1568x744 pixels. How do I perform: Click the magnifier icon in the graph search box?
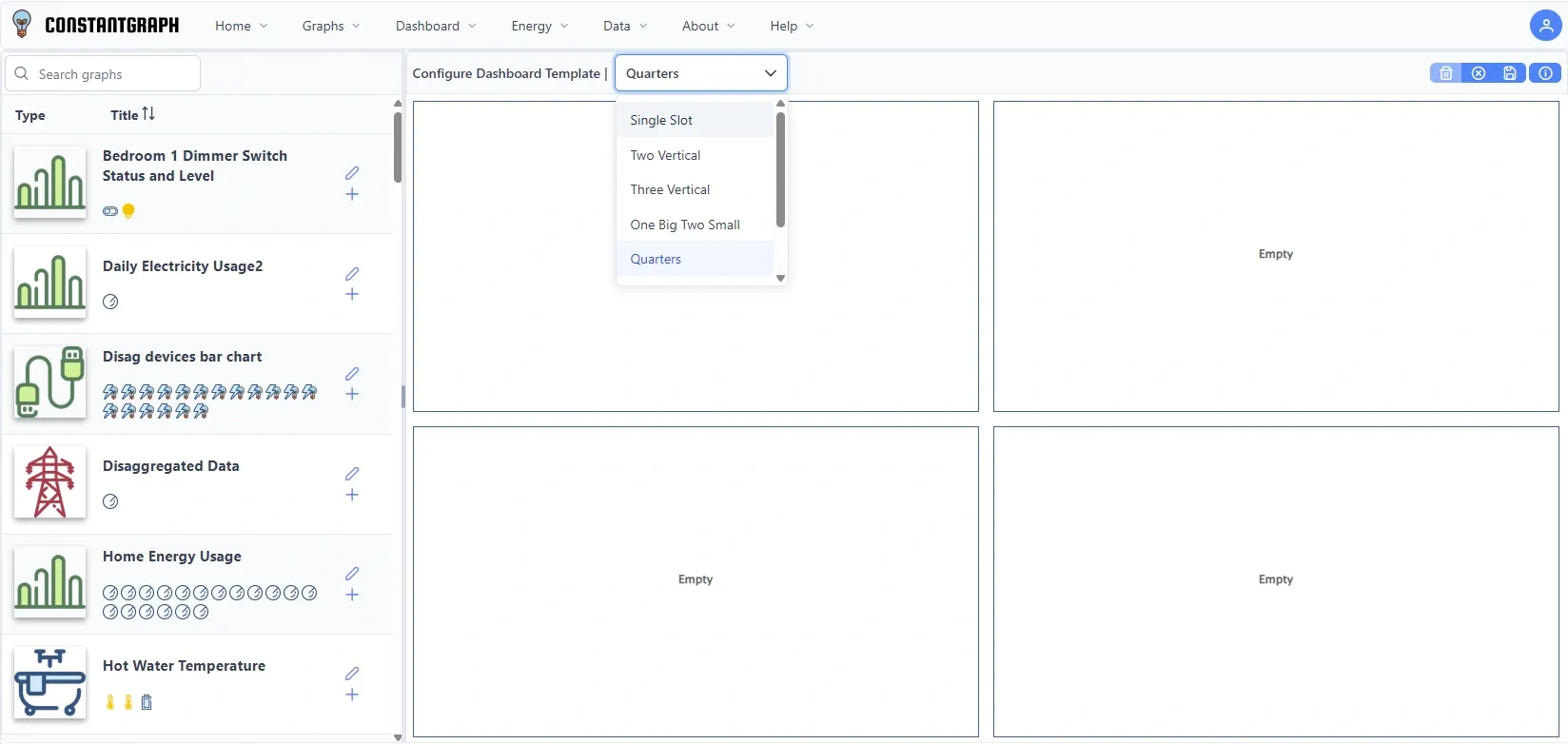pos(22,73)
